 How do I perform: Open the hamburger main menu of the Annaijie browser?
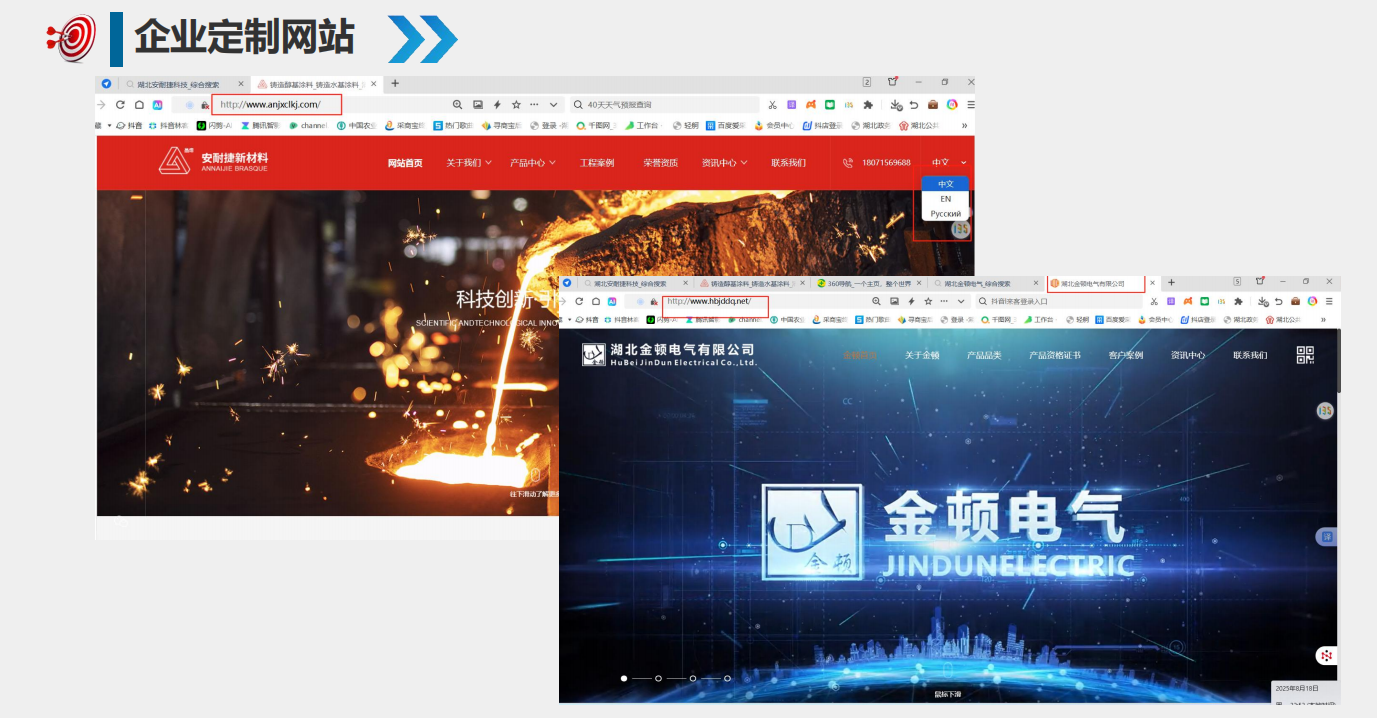pos(970,104)
